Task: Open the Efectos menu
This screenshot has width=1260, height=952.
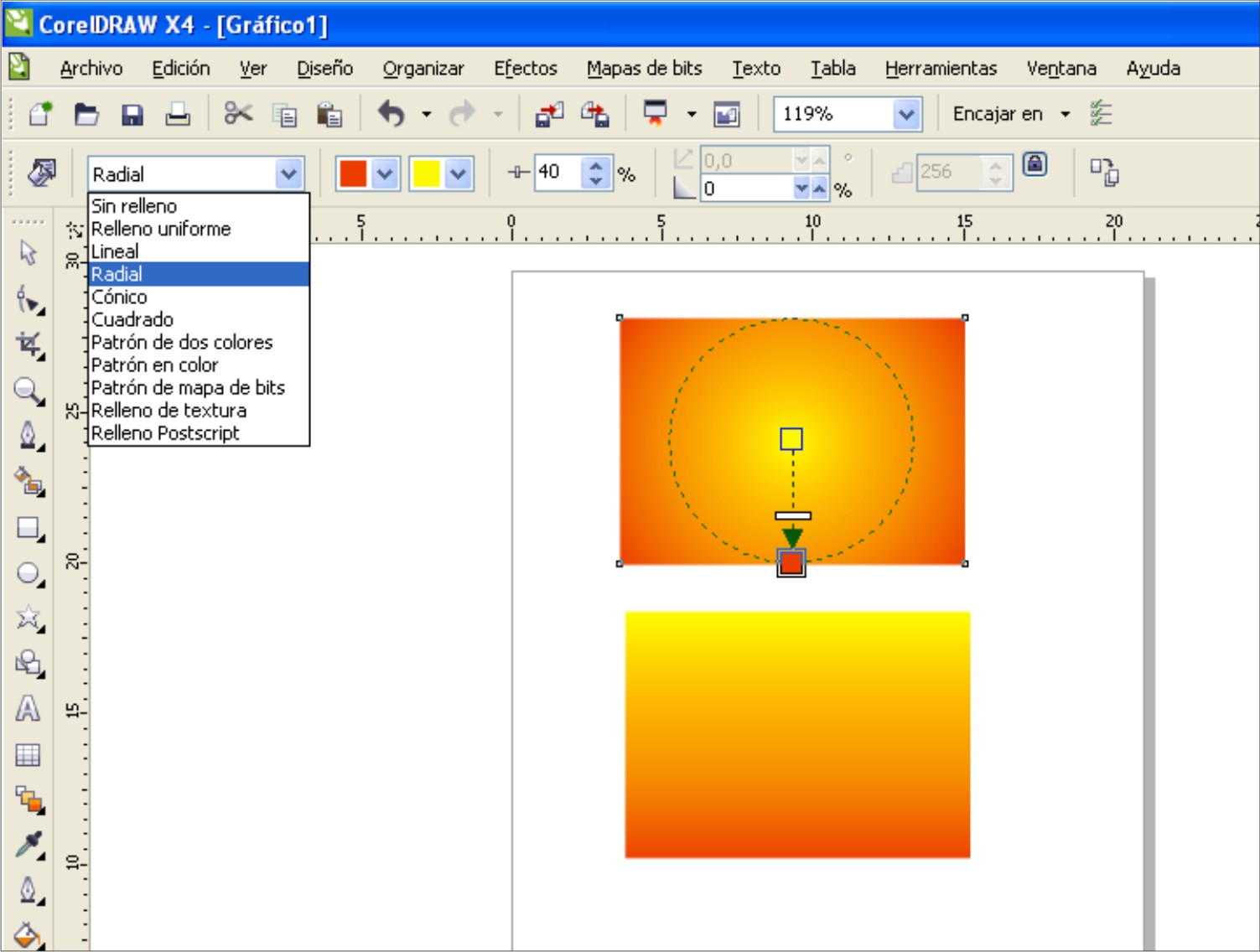Action: 525,68
